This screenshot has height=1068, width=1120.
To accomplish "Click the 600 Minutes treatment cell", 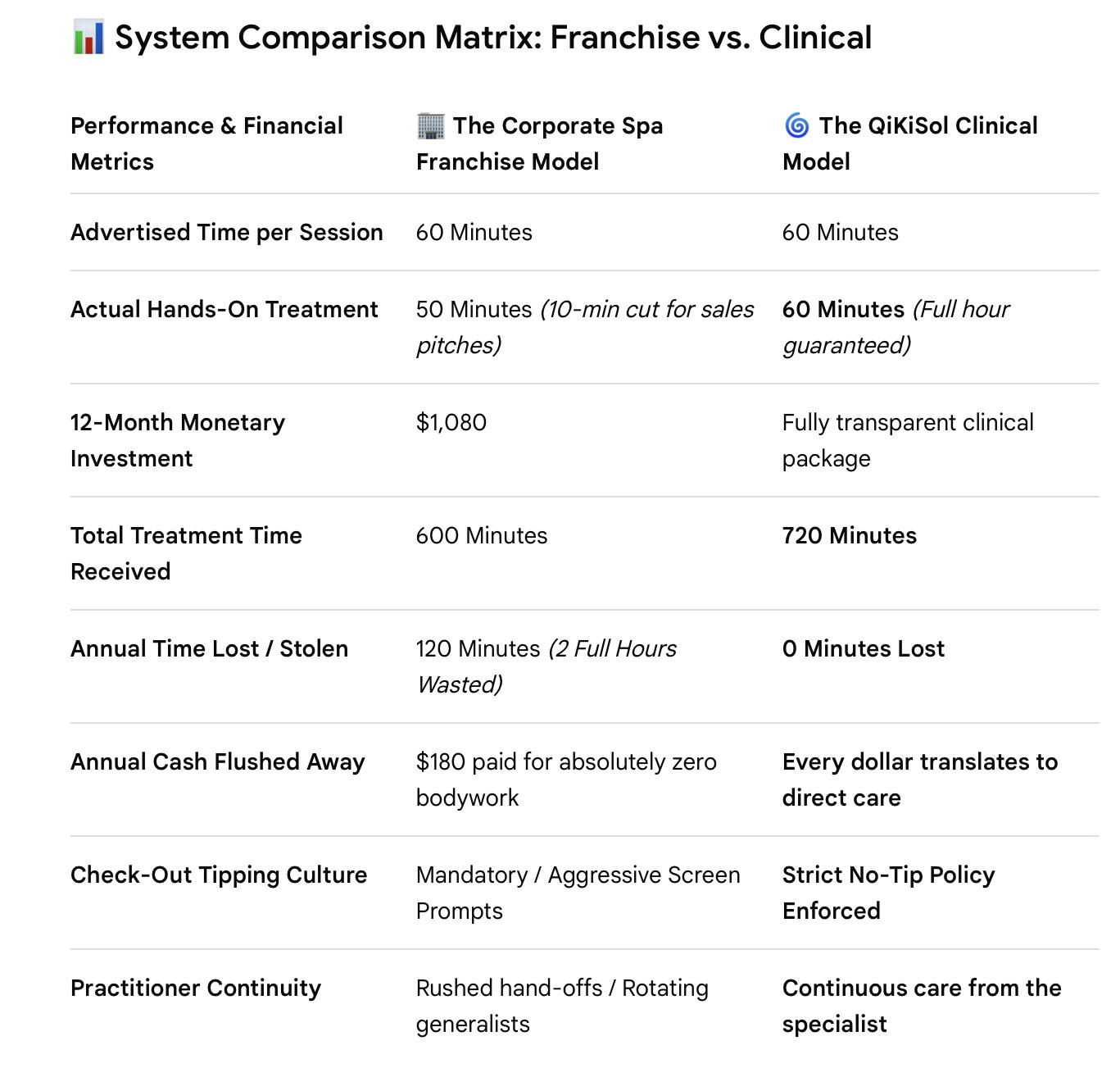I will coord(482,535).
